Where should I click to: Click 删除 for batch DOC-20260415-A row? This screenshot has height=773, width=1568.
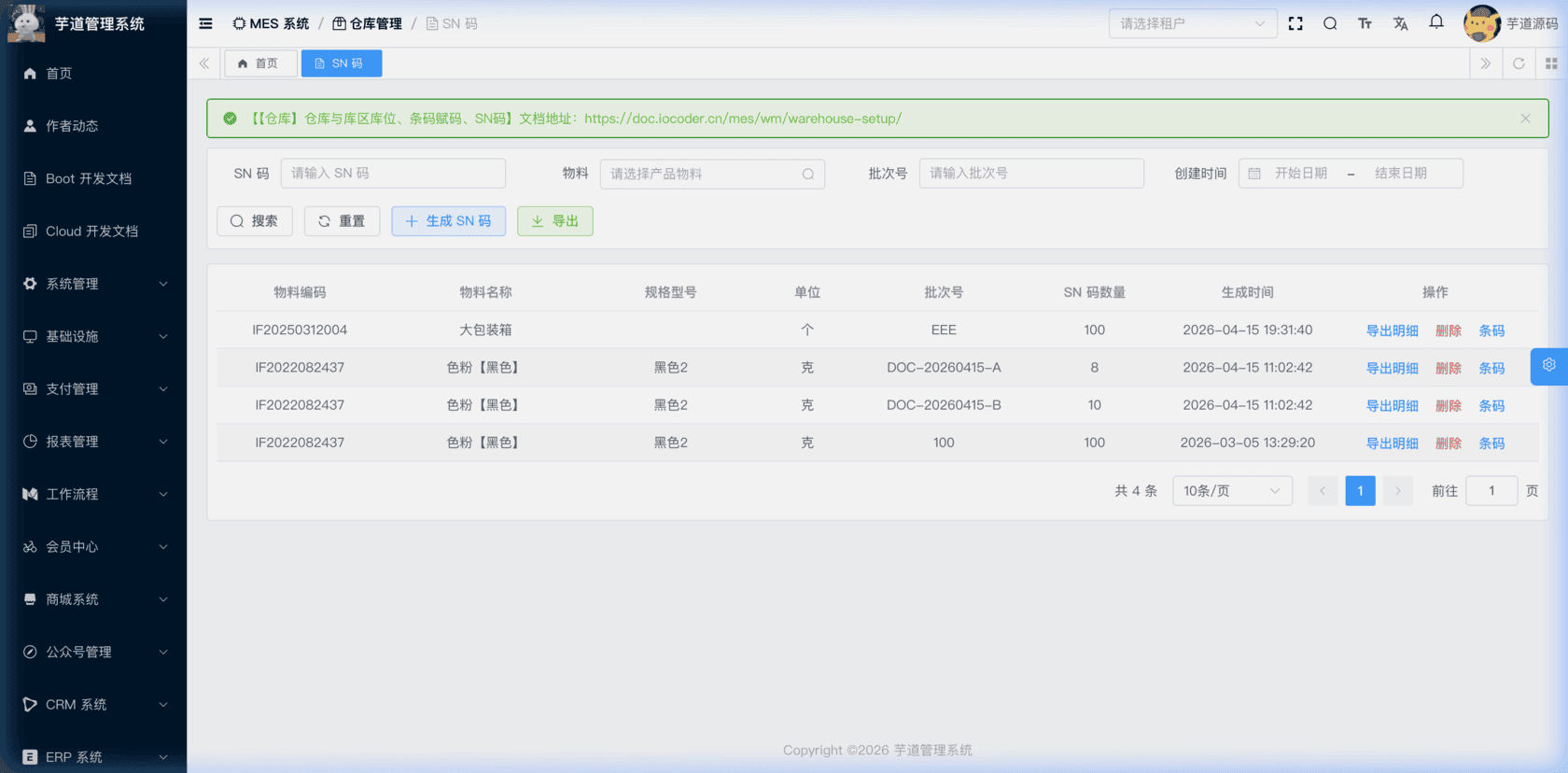1449,368
